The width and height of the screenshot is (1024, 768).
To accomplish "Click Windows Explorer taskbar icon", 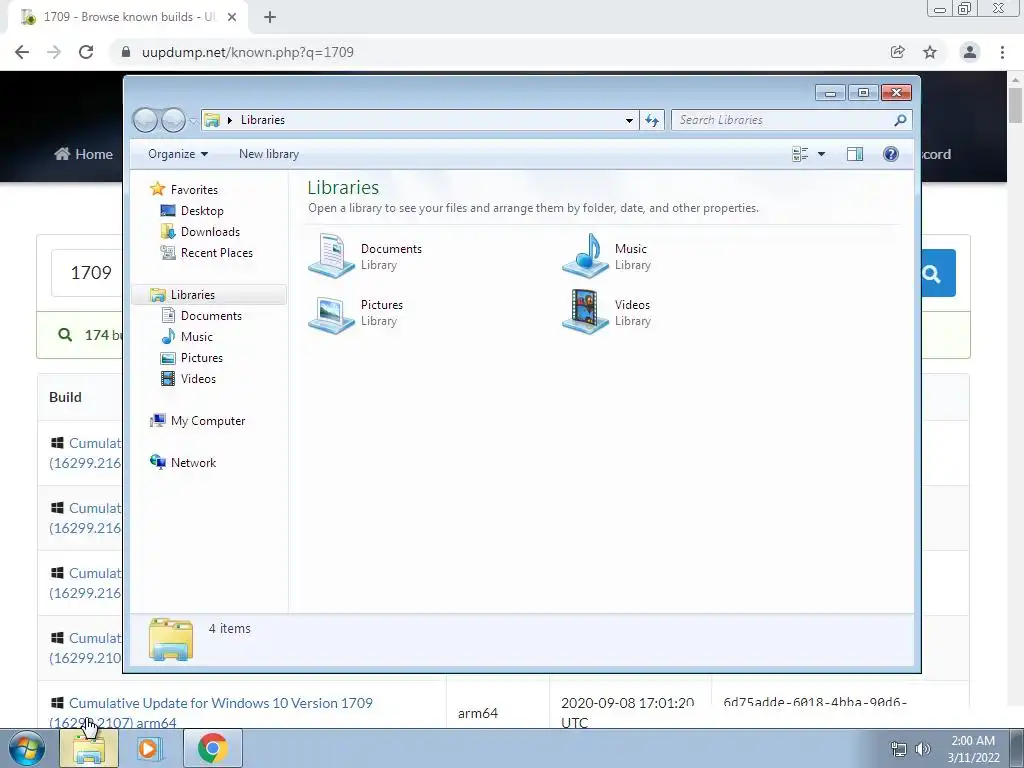I will [x=89, y=748].
